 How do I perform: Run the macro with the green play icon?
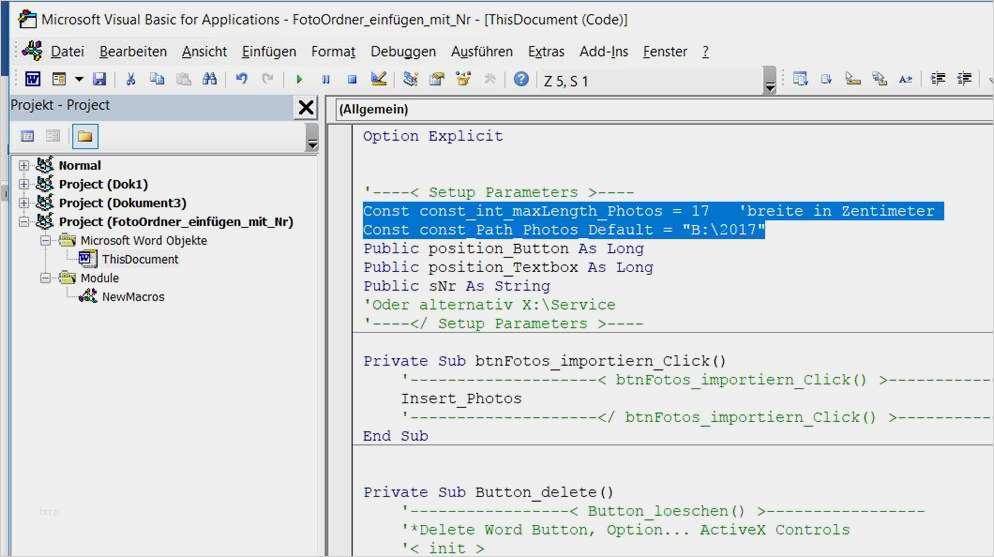[x=299, y=79]
